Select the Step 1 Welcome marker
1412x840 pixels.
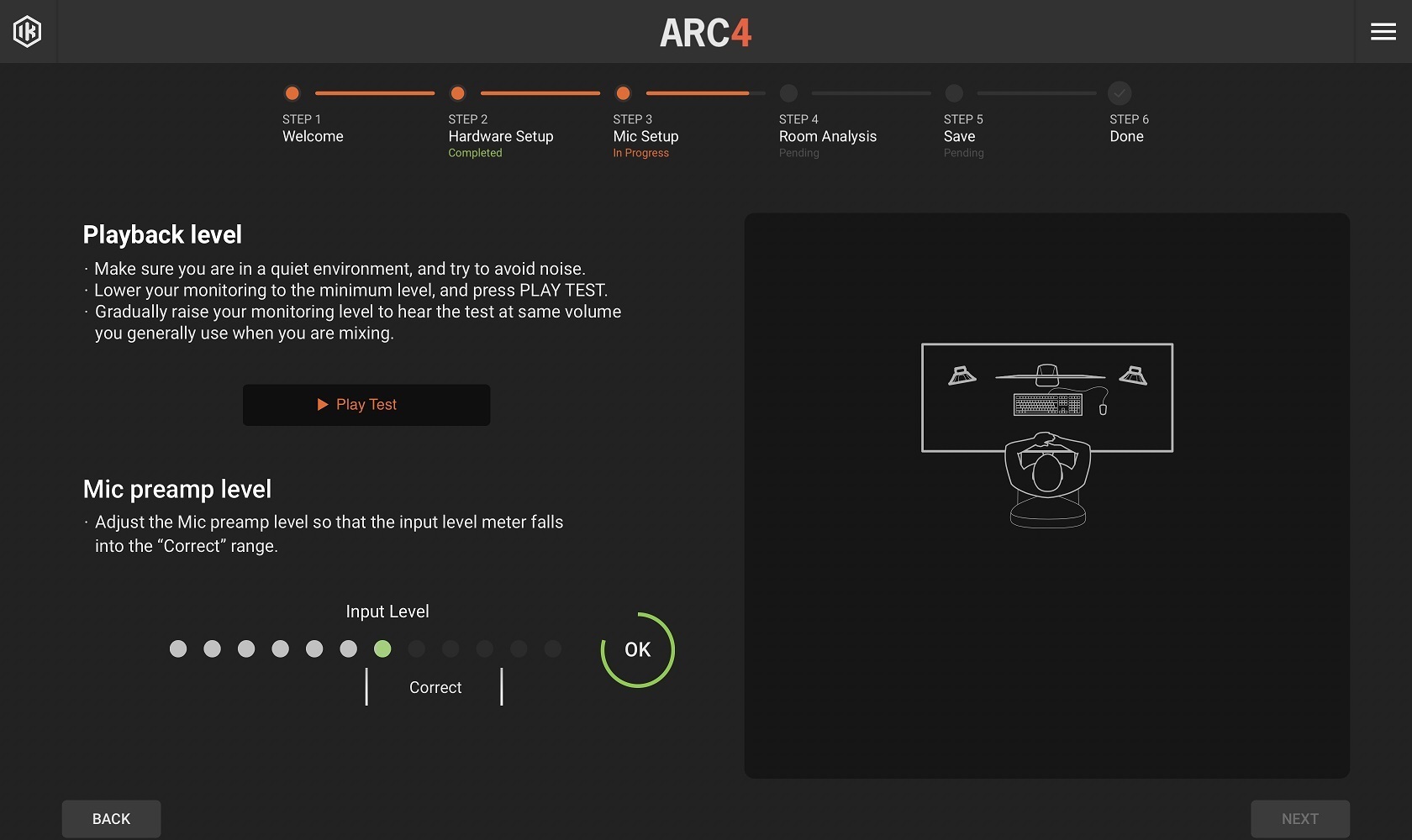tap(292, 93)
